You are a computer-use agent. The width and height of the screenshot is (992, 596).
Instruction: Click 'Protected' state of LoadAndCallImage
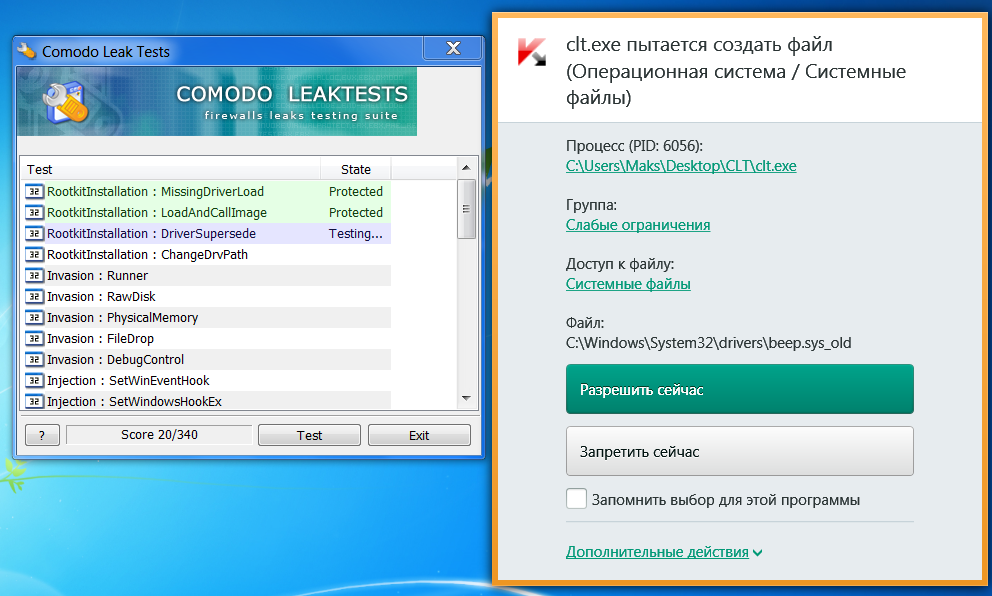[356, 213]
